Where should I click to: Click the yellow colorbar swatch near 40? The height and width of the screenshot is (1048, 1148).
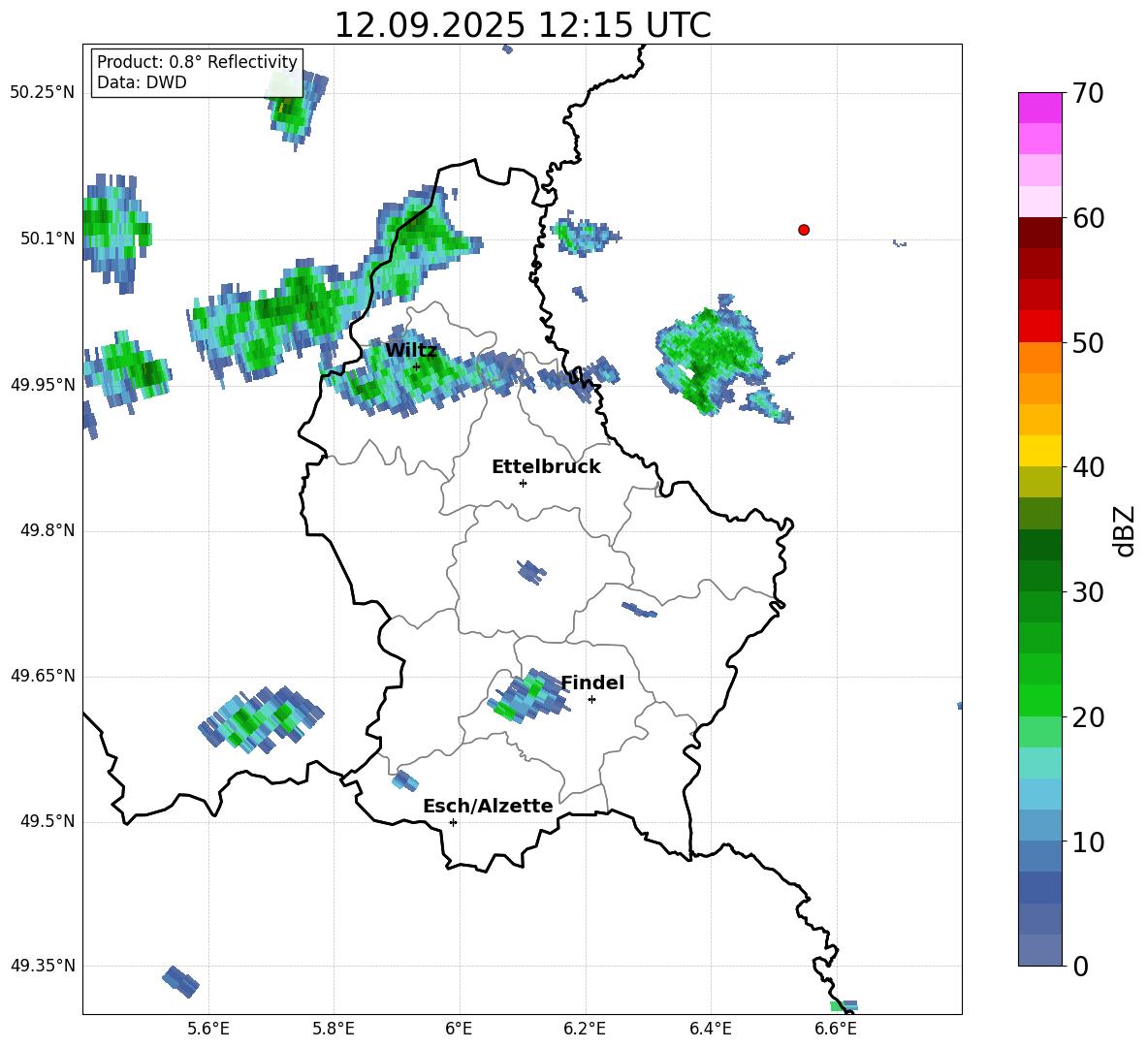click(1039, 451)
